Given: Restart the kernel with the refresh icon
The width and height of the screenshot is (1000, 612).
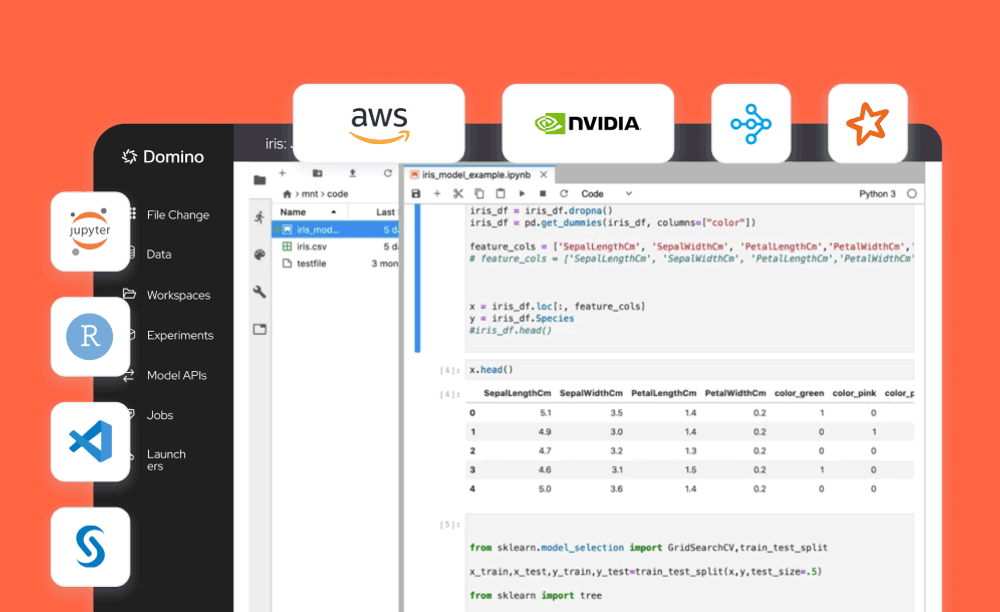Looking at the screenshot, I should click(x=563, y=193).
